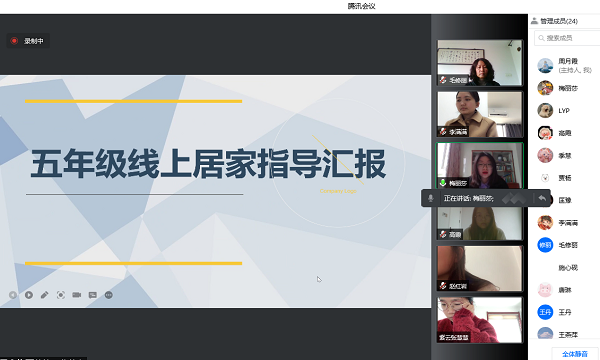Click the subtitles icon on slide toolbar

pos(93,295)
